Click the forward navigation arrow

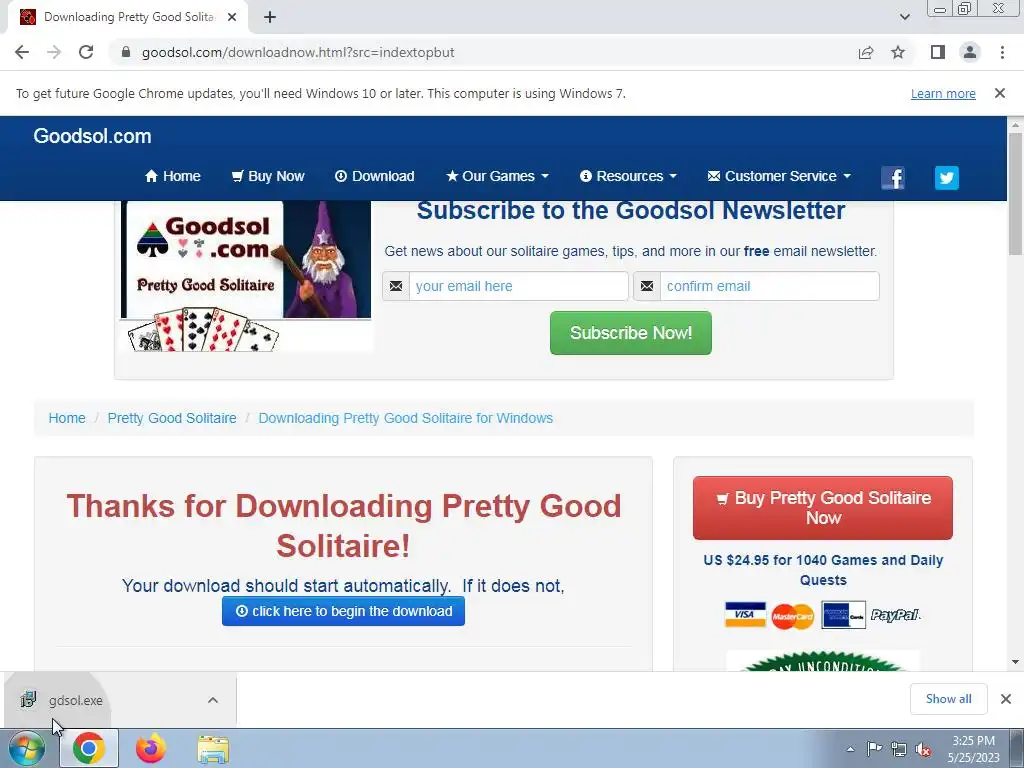[x=54, y=52]
